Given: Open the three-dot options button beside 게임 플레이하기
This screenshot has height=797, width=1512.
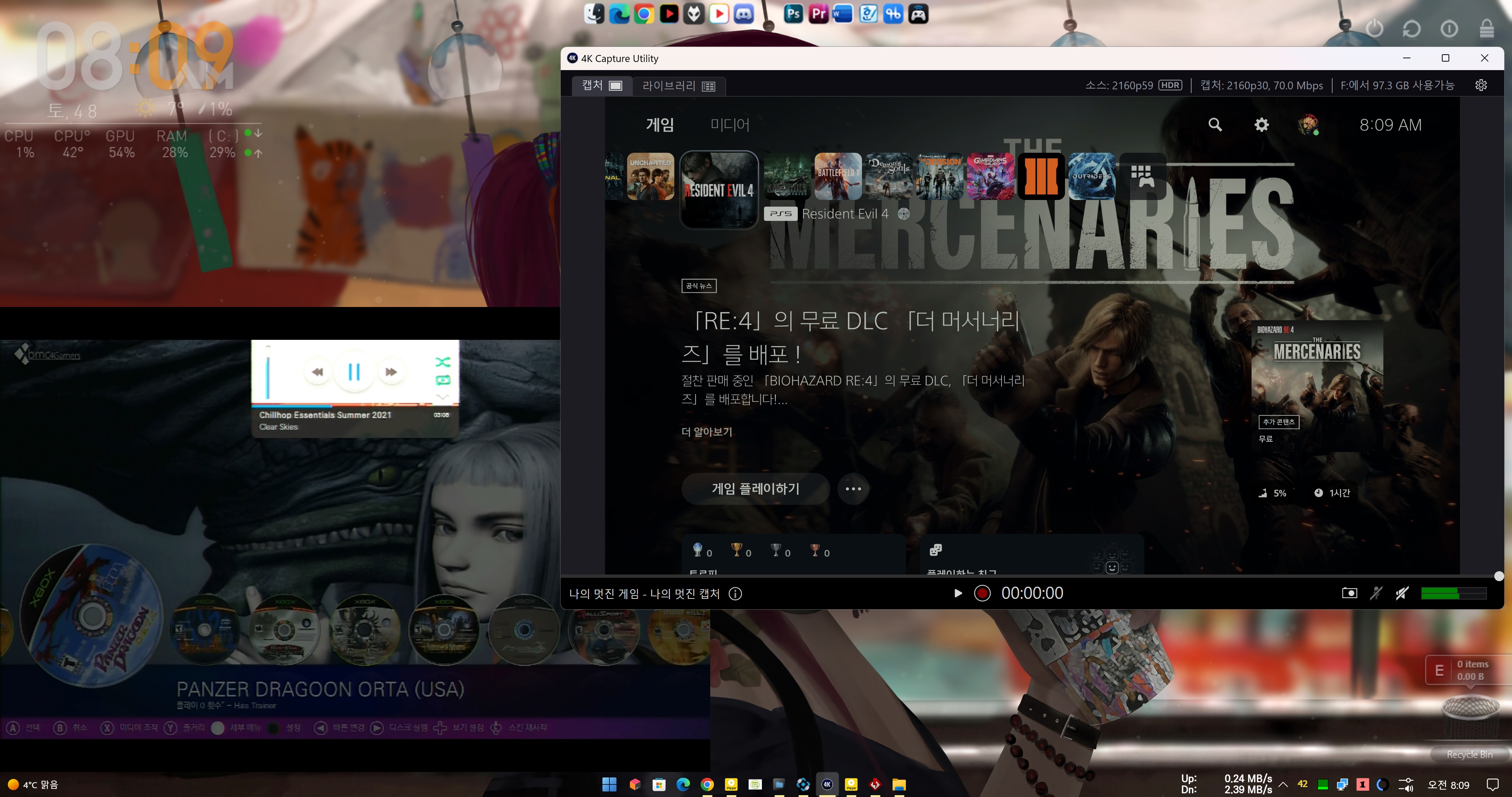Looking at the screenshot, I should coord(853,488).
